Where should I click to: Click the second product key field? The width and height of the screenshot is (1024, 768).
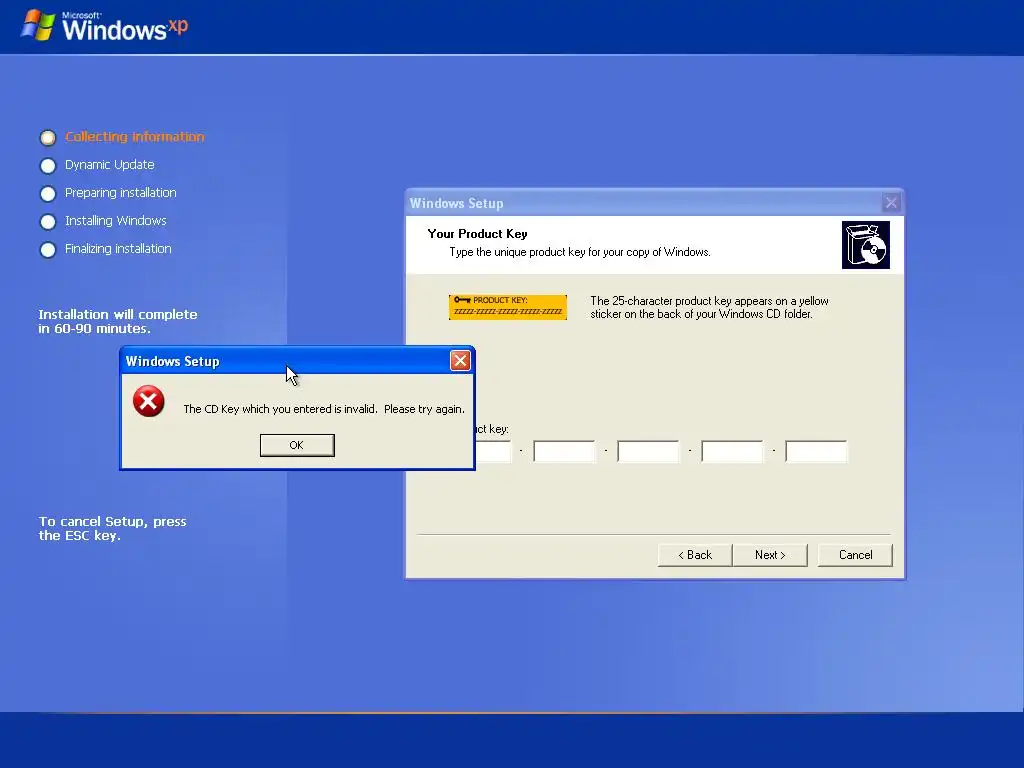[564, 451]
